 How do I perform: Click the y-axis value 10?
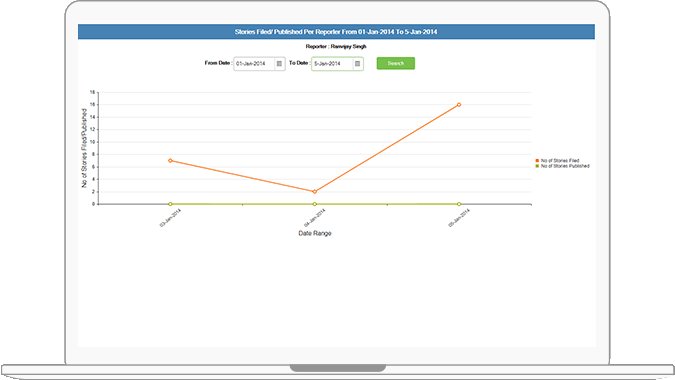(92, 142)
